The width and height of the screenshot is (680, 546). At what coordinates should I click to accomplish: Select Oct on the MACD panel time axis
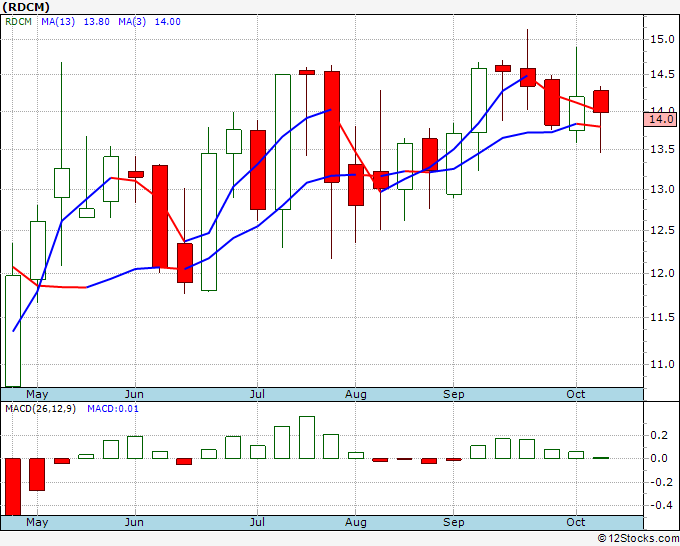pyautogui.click(x=575, y=522)
